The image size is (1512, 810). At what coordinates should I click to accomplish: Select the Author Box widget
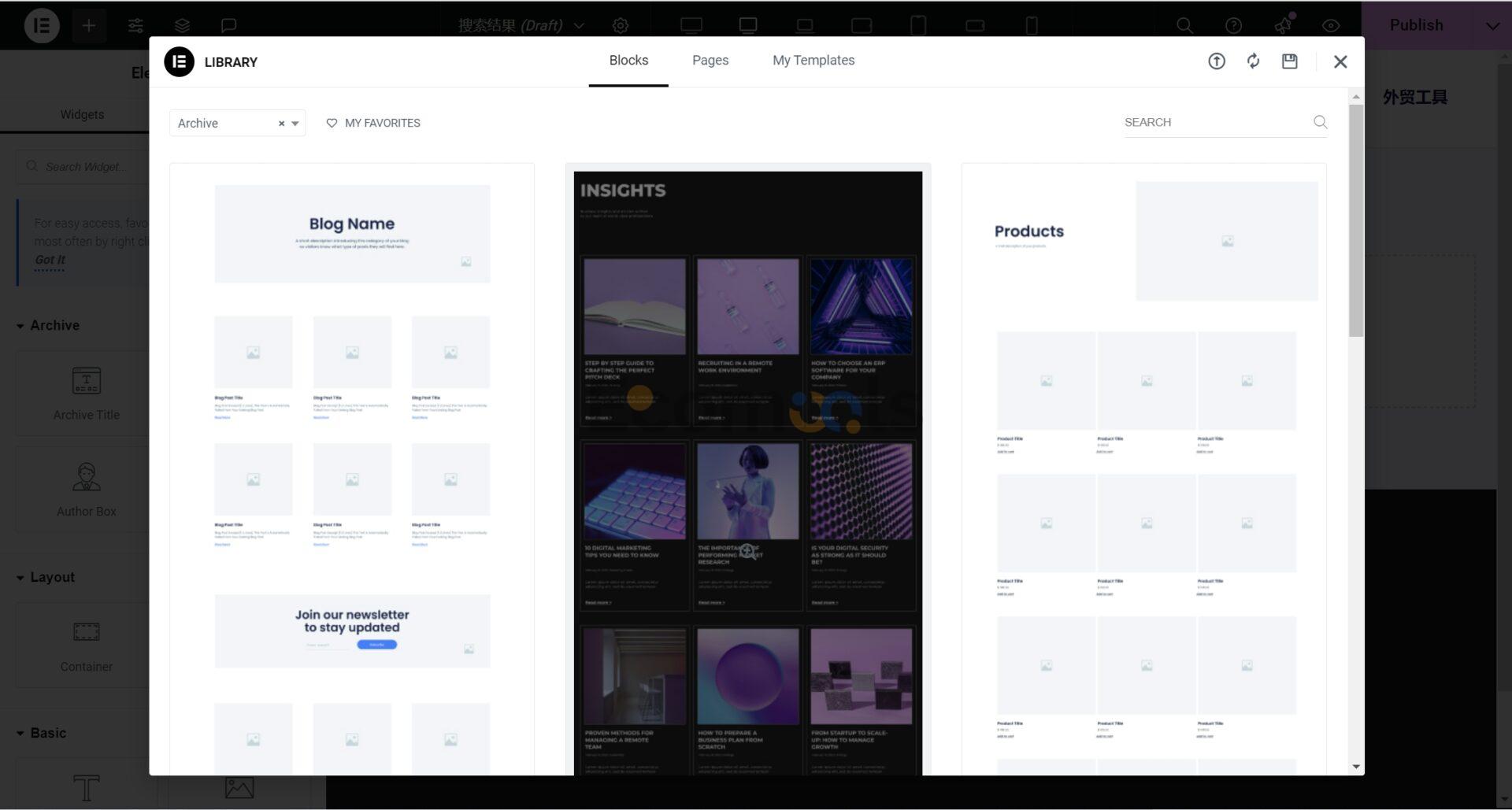(x=86, y=490)
